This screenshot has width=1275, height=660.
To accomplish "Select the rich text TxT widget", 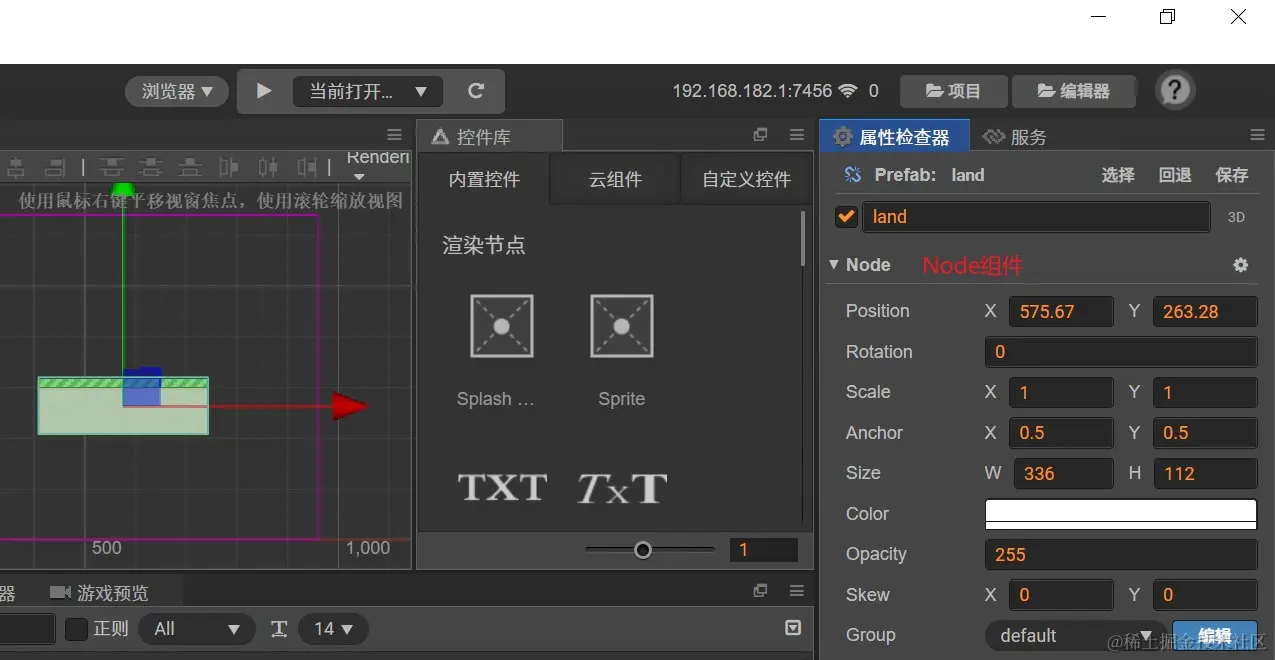I will pyautogui.click(x=621, y=487).
